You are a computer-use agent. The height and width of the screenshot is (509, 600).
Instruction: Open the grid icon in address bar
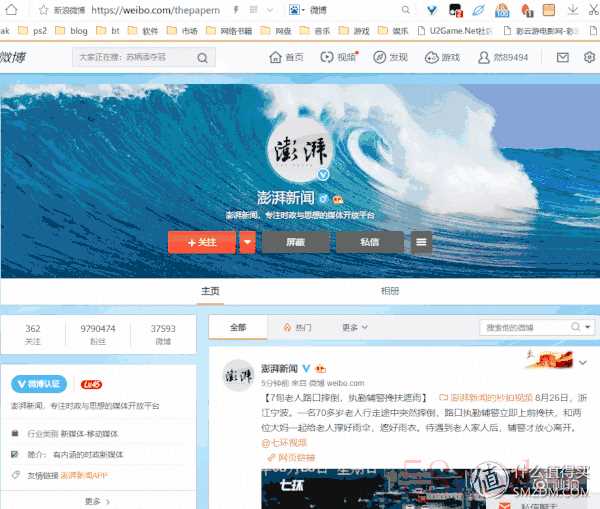[x=253, y=10]
